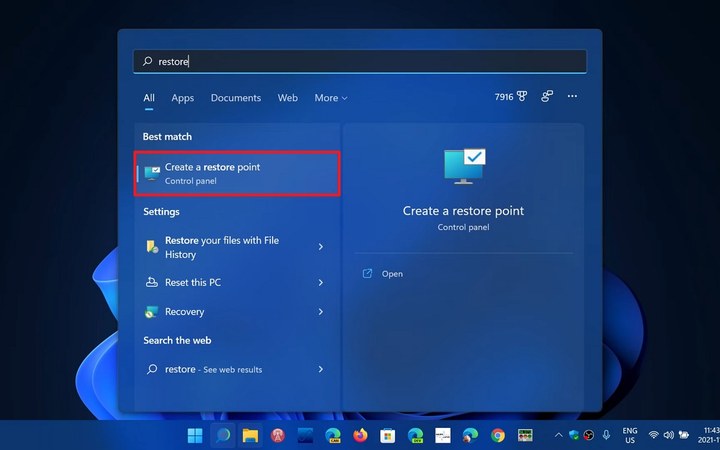Launch Microsoft Edge Canary from taskbar
Viewport: 720px width, 450px height.
333,435
